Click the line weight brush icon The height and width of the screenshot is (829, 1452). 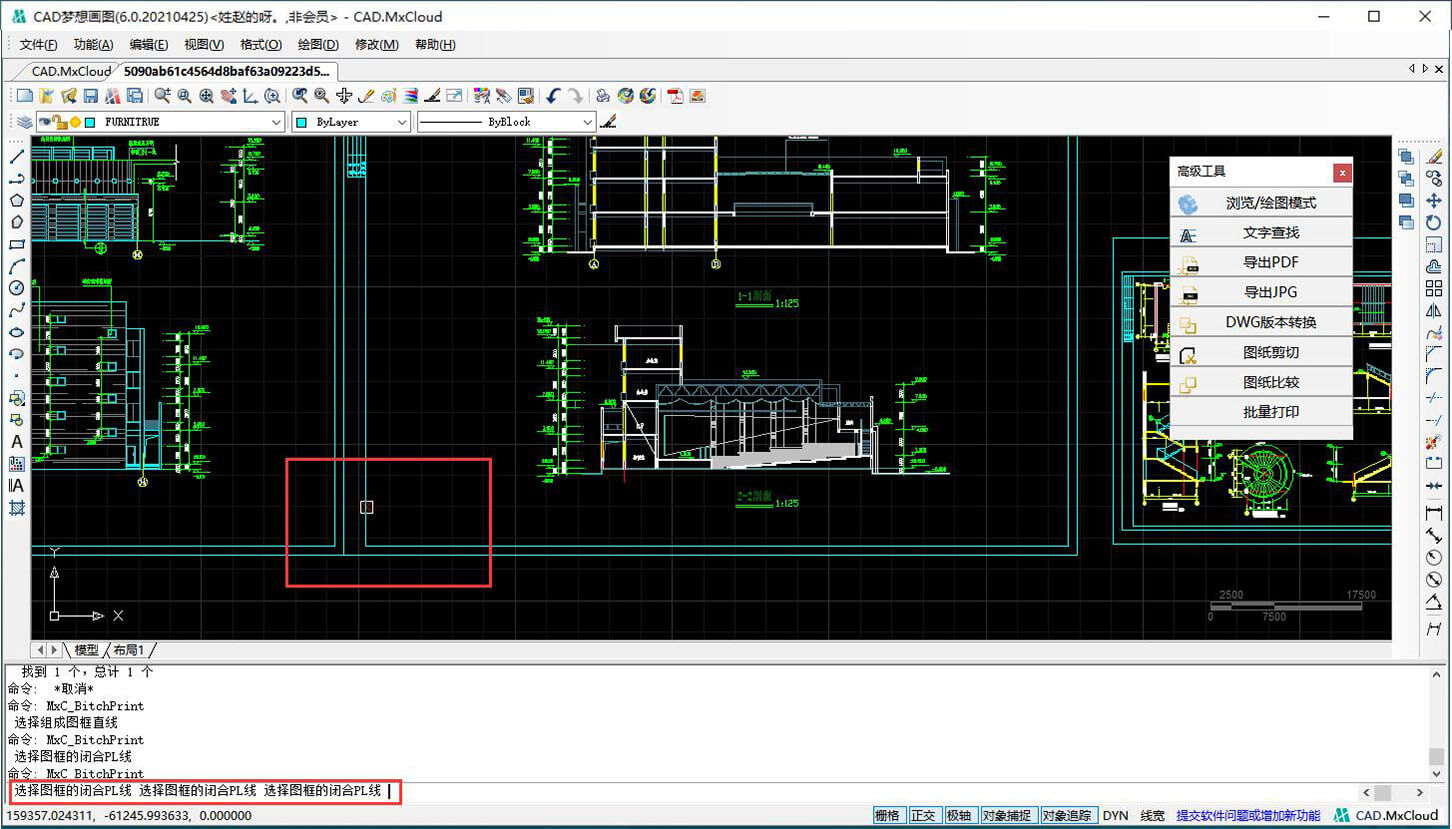(x=608, y=122)
